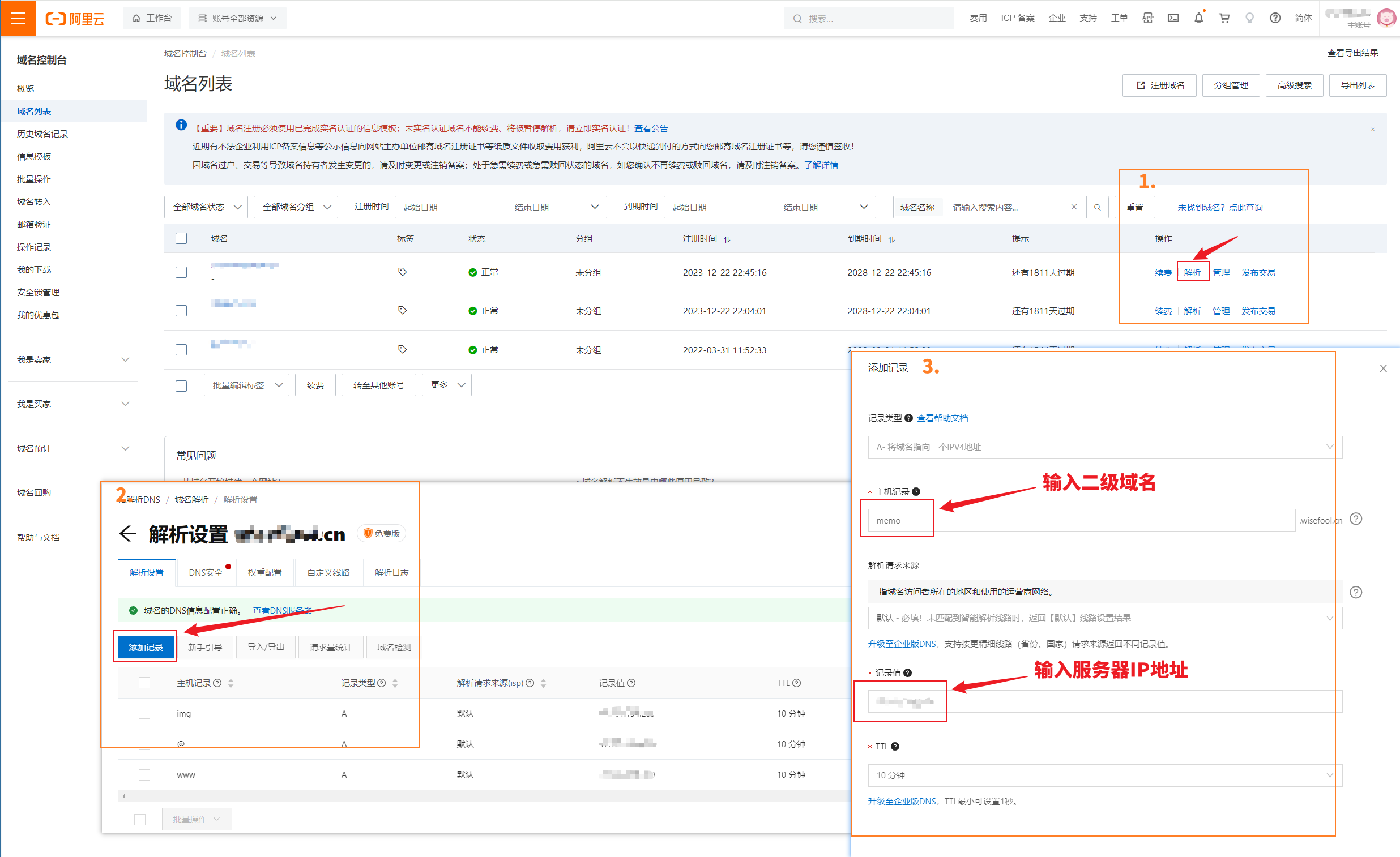Open 信息模板 in sidebar
The image size is (1400, 857).
[x=34, y=157]
